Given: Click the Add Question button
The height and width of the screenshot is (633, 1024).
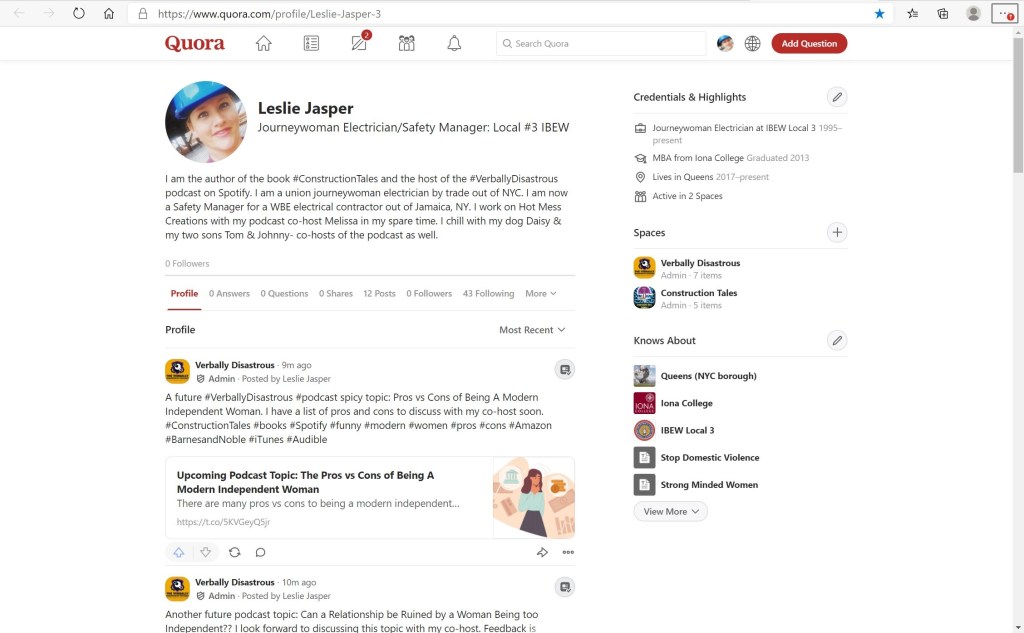Looking at the screenshot, I should pyautogui.click(x=809, y=44).
